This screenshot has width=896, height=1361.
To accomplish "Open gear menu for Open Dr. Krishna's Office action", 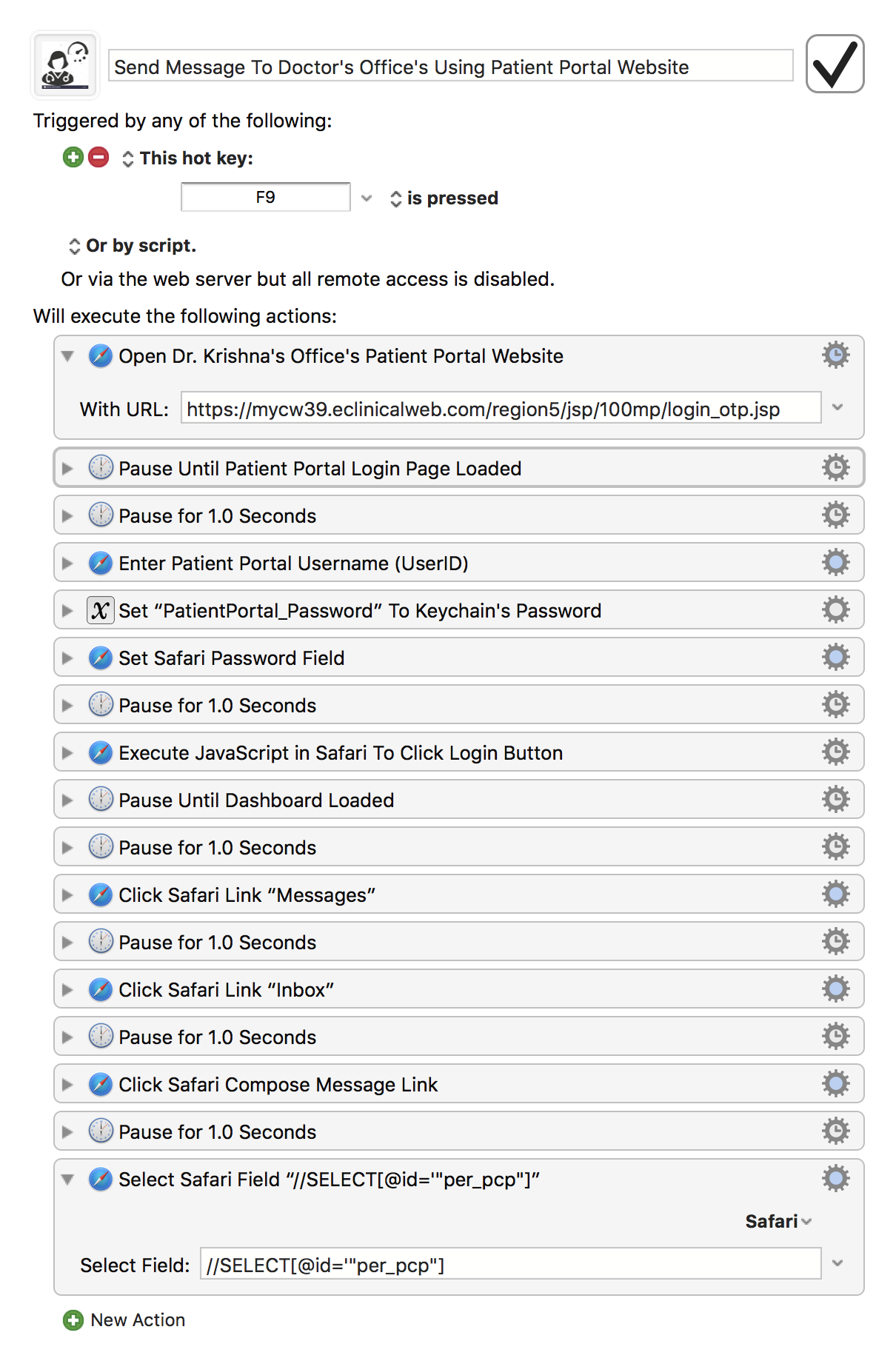I will 836,355.
